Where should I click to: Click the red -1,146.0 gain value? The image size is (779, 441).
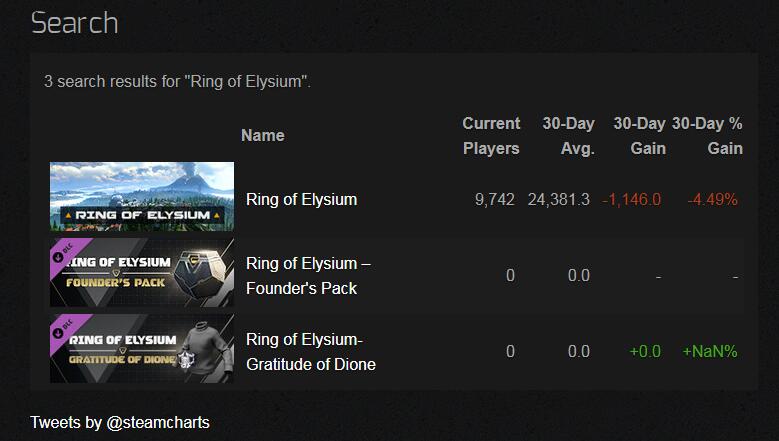click(x=632, y=199)
